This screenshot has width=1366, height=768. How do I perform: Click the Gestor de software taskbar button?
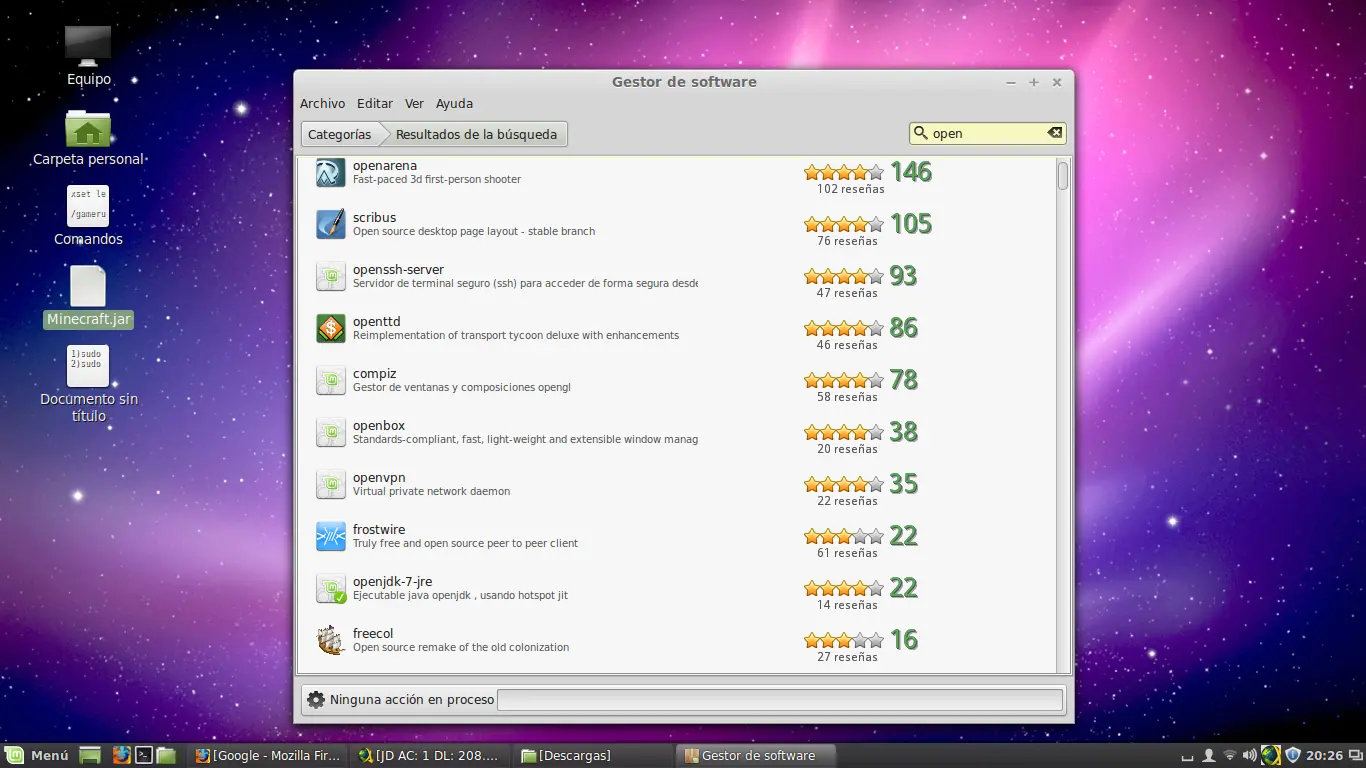(756, 755)
